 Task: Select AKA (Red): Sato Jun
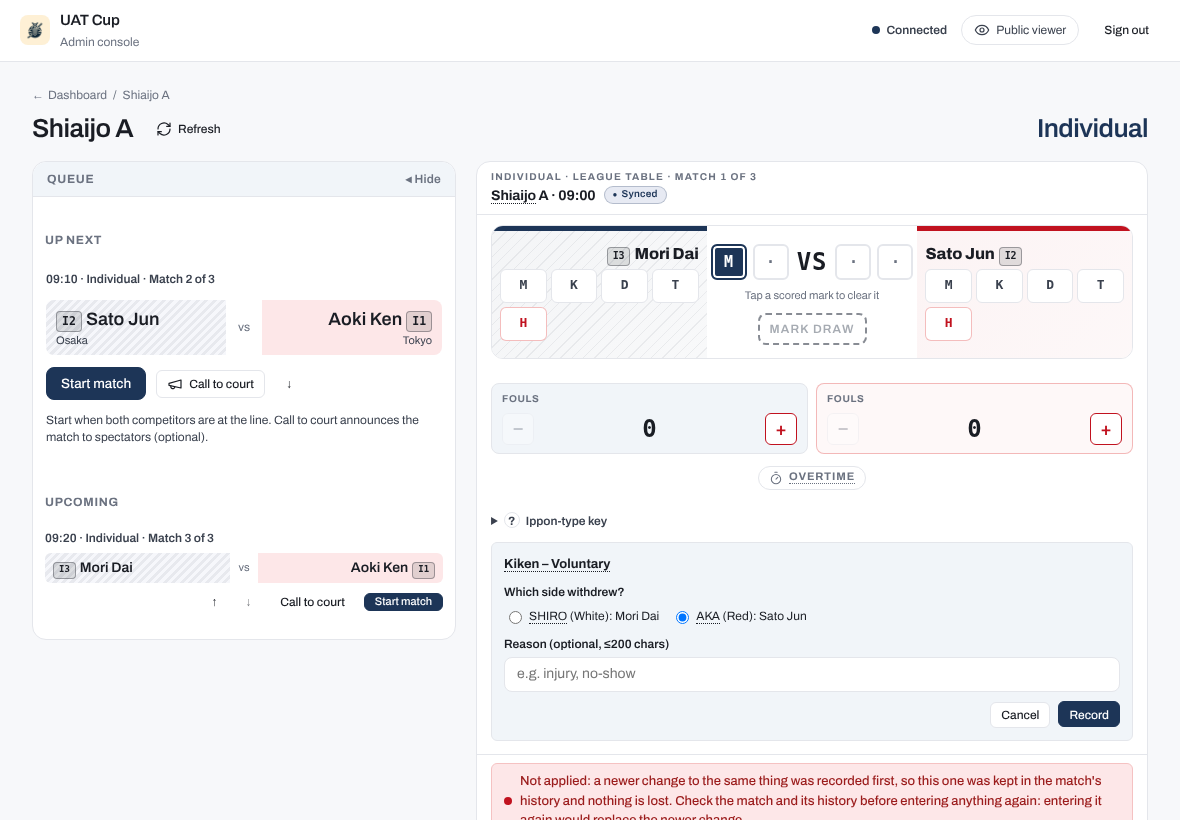[x=683, y=617]
